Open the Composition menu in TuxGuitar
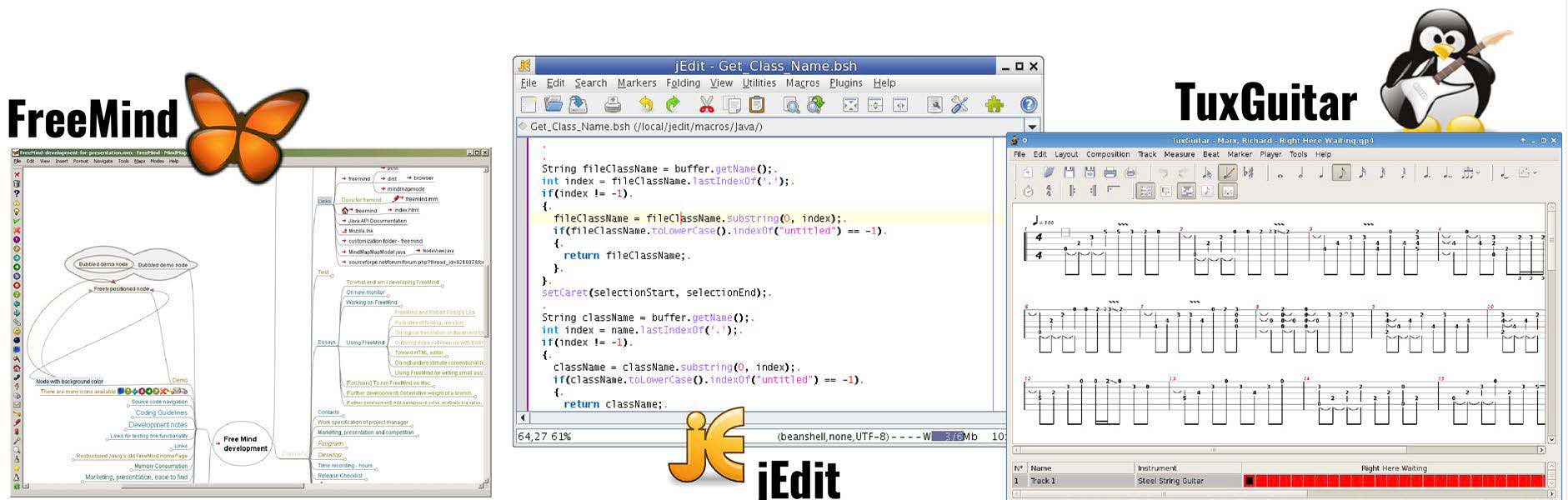The height and width of the screenshot is (500, 1568). pos(1108,154)
